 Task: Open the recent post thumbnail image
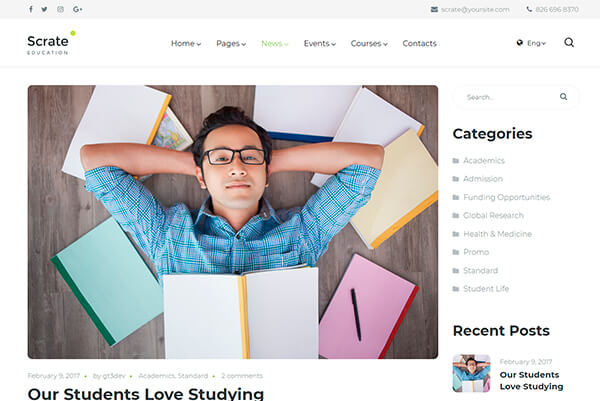(471, 373)
